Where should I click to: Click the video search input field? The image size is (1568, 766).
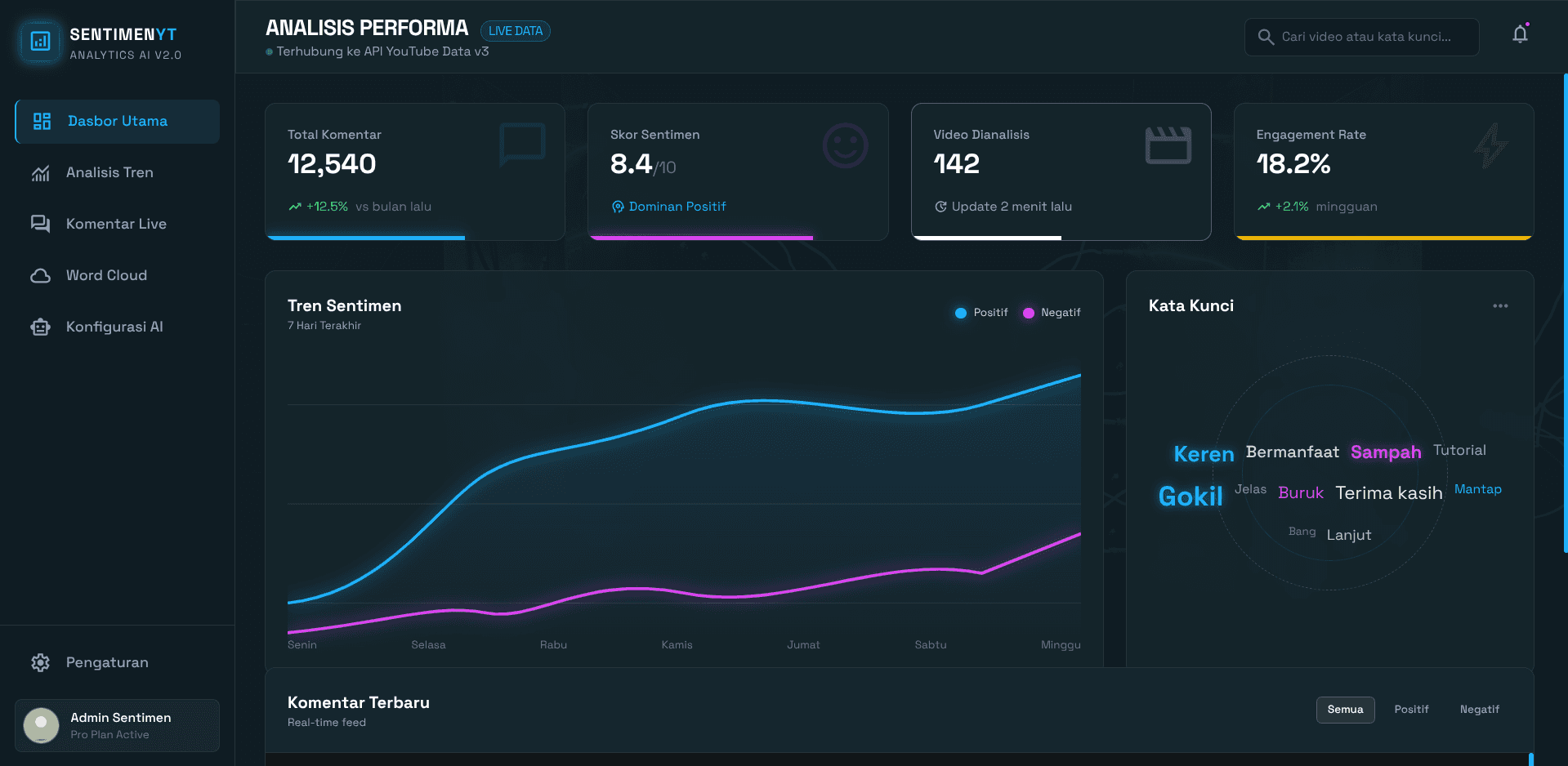coord(1361,37)
